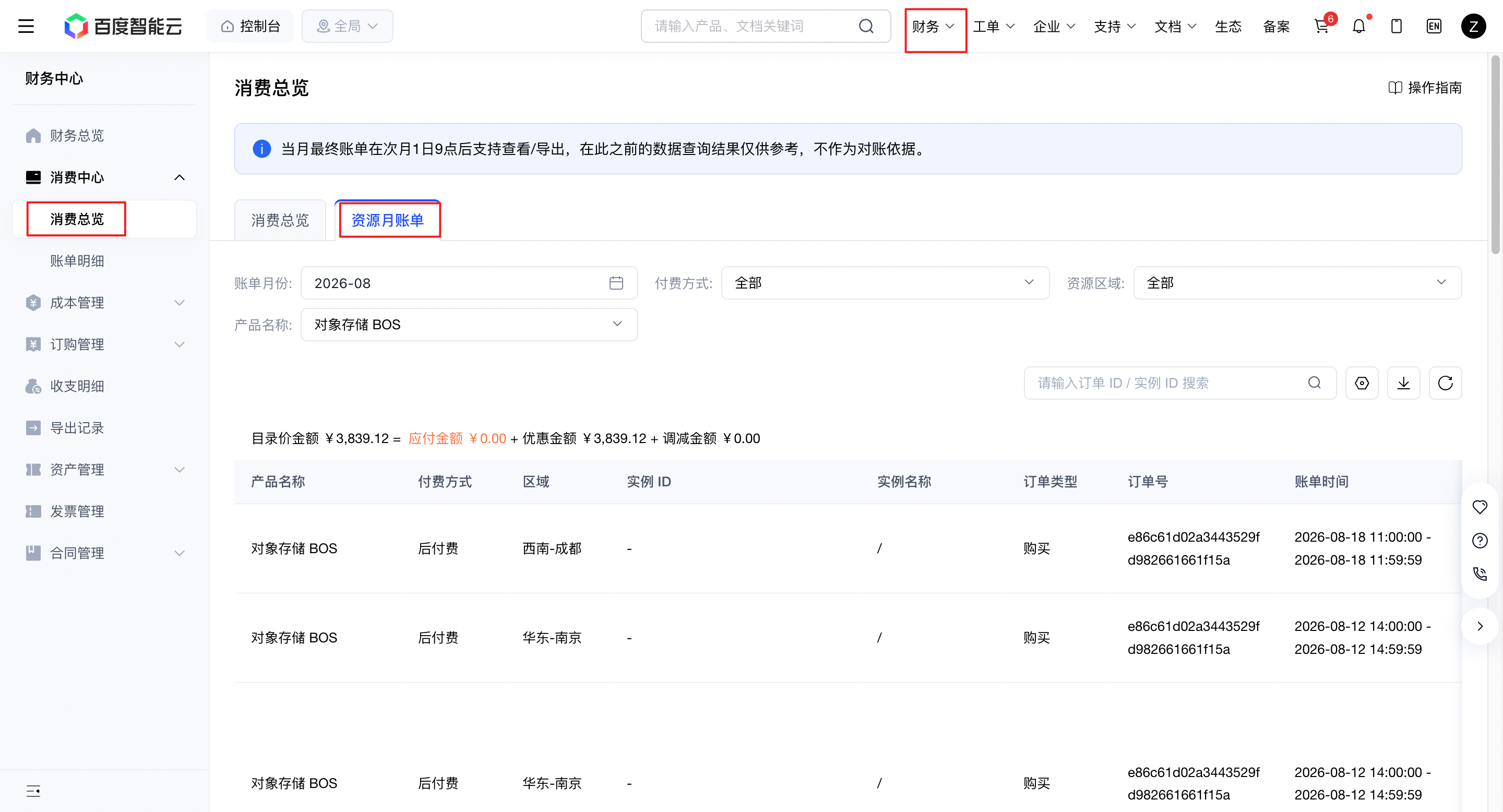Image resolution: width=1503 pixels, height=812 pixels.
Task: Click the order ID search magnifier
Action: [x=1314, y=383]
